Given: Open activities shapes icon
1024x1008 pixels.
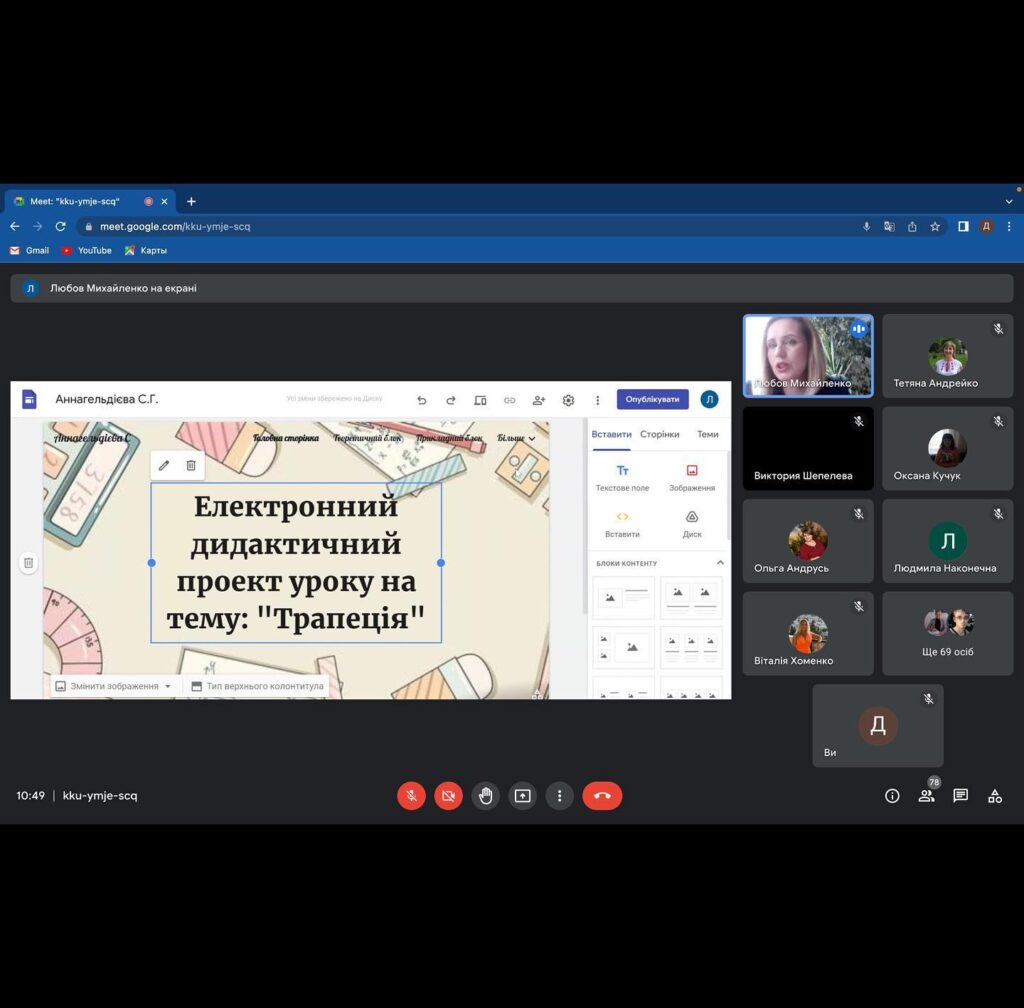Looking at the screenshot, I should 995,796.
